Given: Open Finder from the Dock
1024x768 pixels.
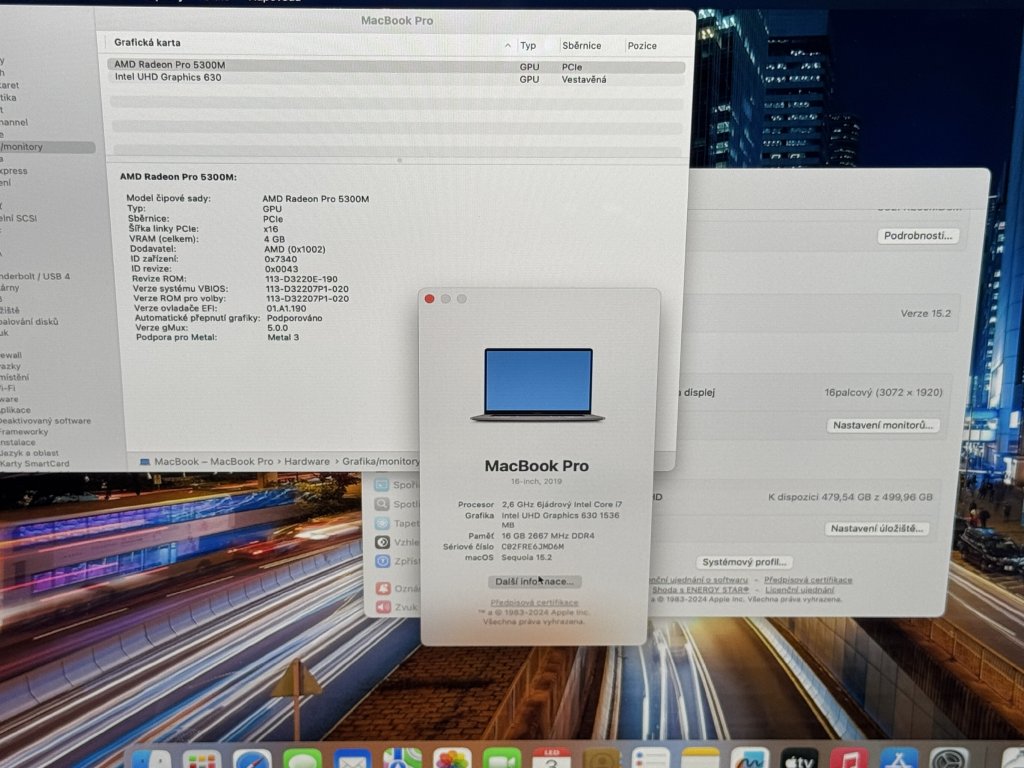Looking at the screenshot, I should (x=152, y=760).
